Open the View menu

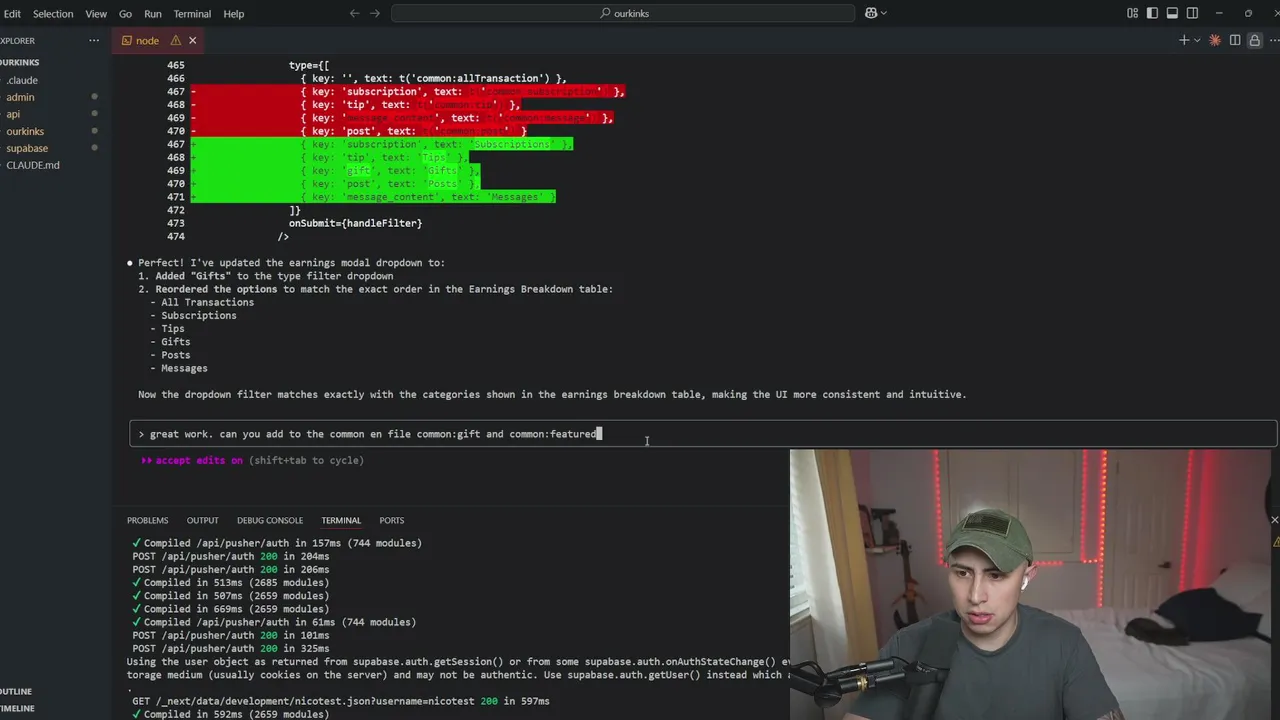click(x=96, y=14)
